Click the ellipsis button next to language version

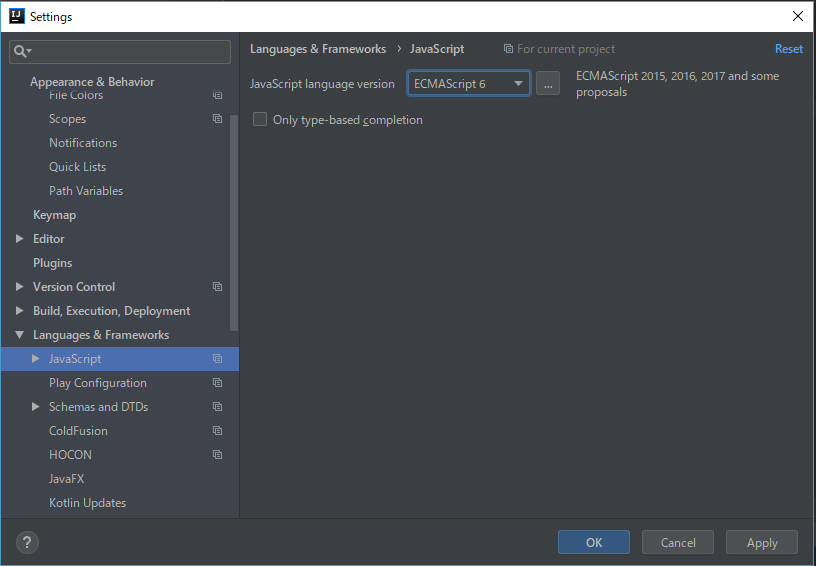coord(548,83)
